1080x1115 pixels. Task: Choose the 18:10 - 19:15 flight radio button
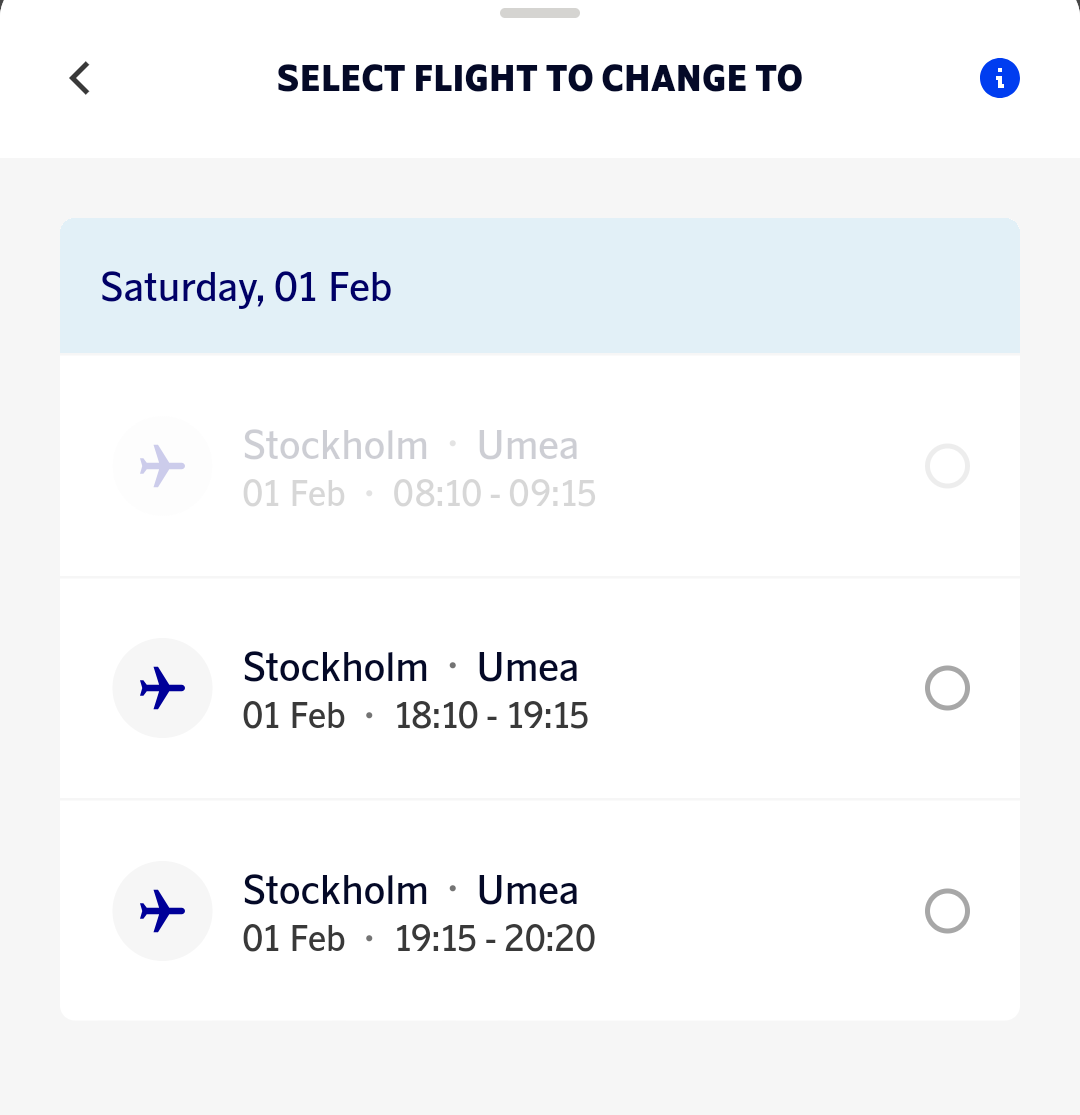pos(947,688)
